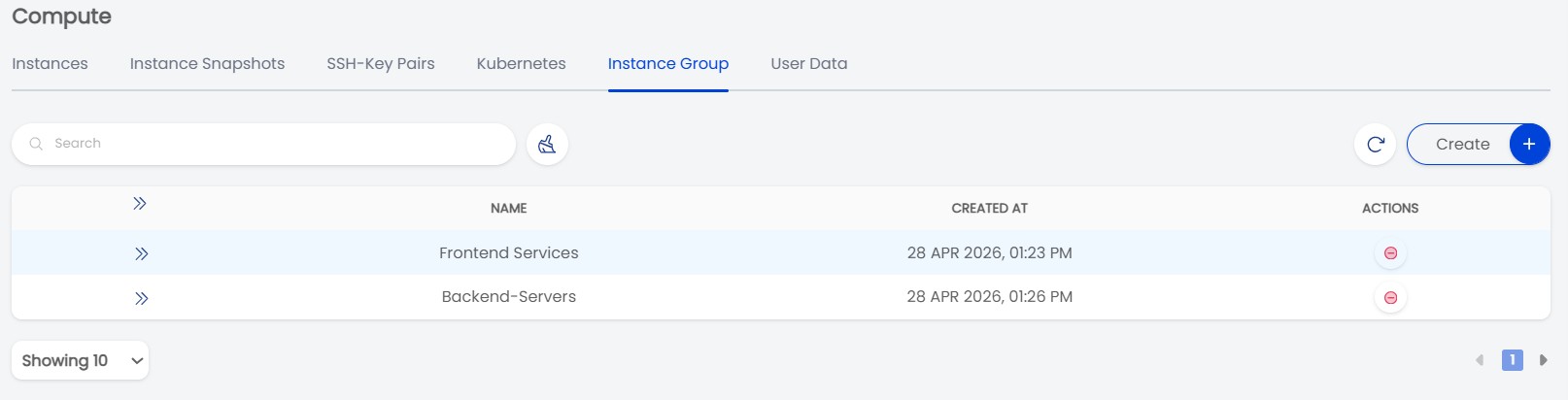Click the NAME column header

pos(509,209)
